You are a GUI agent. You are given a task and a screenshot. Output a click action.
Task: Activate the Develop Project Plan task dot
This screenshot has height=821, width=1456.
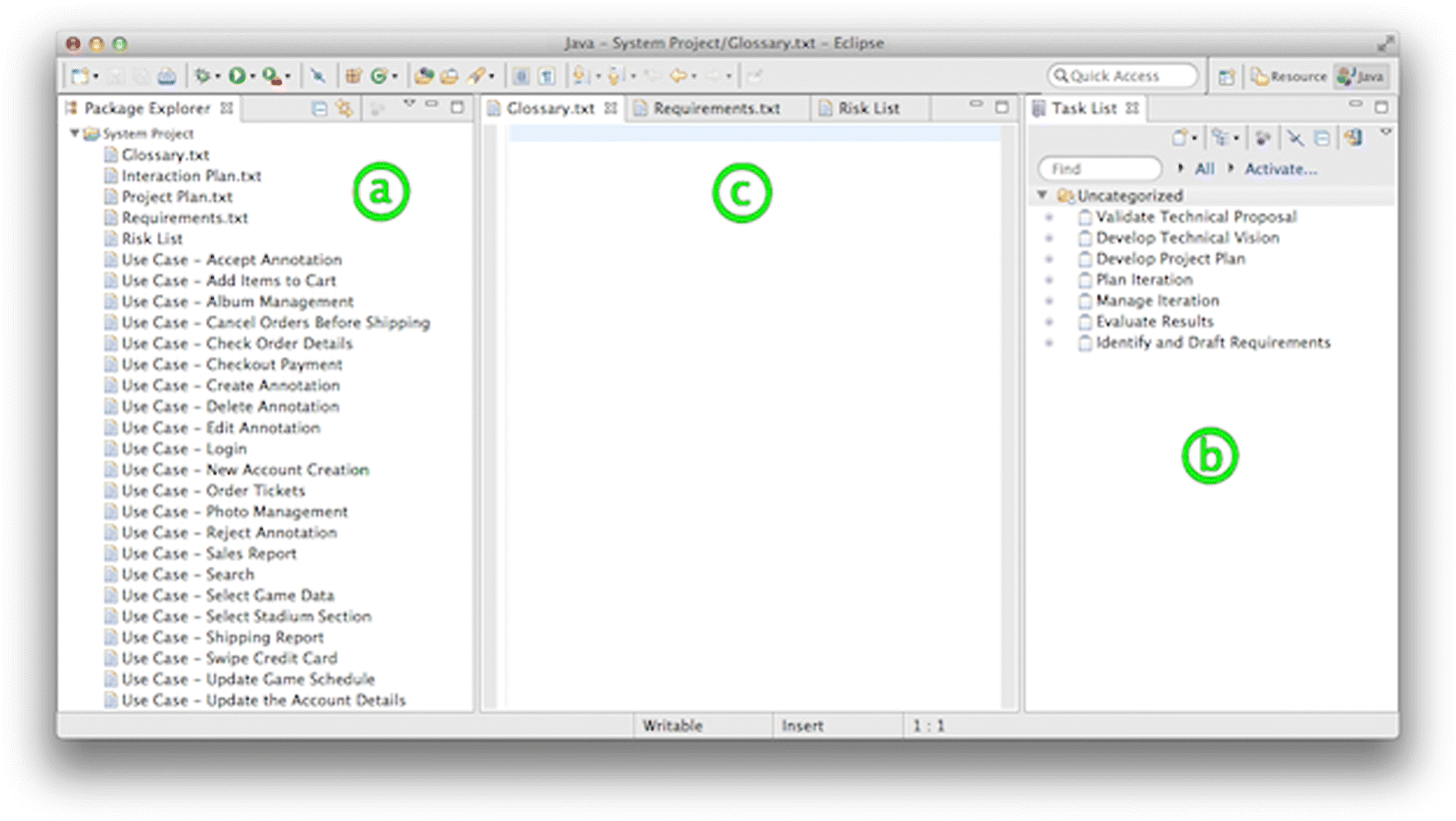point(1049,259)
